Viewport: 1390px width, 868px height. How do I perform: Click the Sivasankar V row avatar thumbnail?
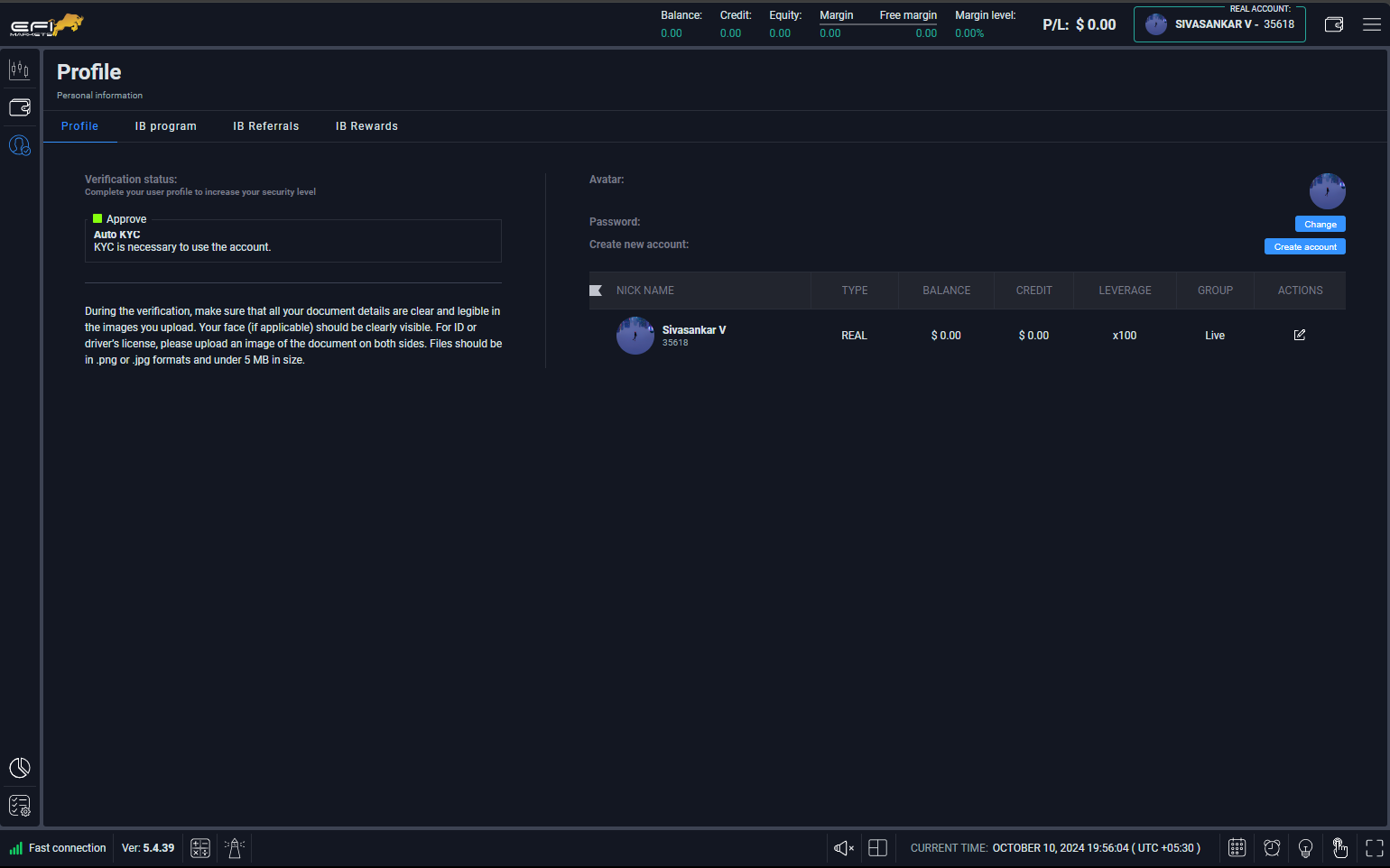coord(635,336)
